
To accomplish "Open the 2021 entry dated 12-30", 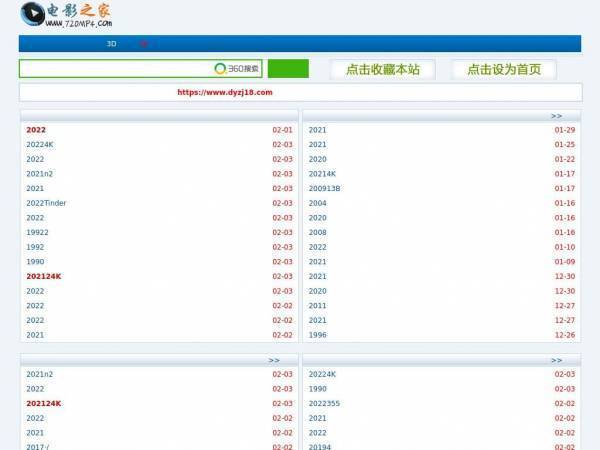I will coord(318,277).
